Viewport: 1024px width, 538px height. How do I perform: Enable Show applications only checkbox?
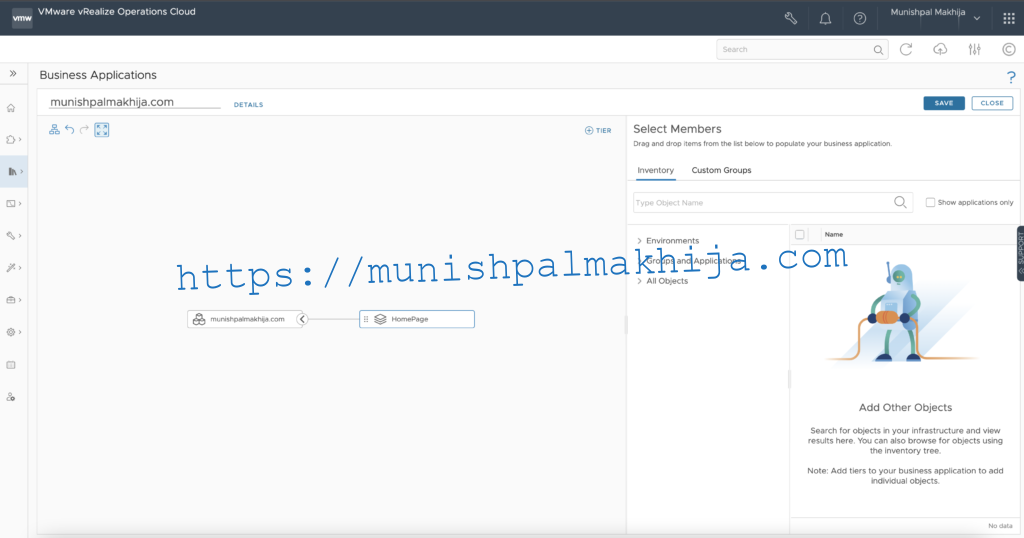pyautogui.click(x=930, y=202)
